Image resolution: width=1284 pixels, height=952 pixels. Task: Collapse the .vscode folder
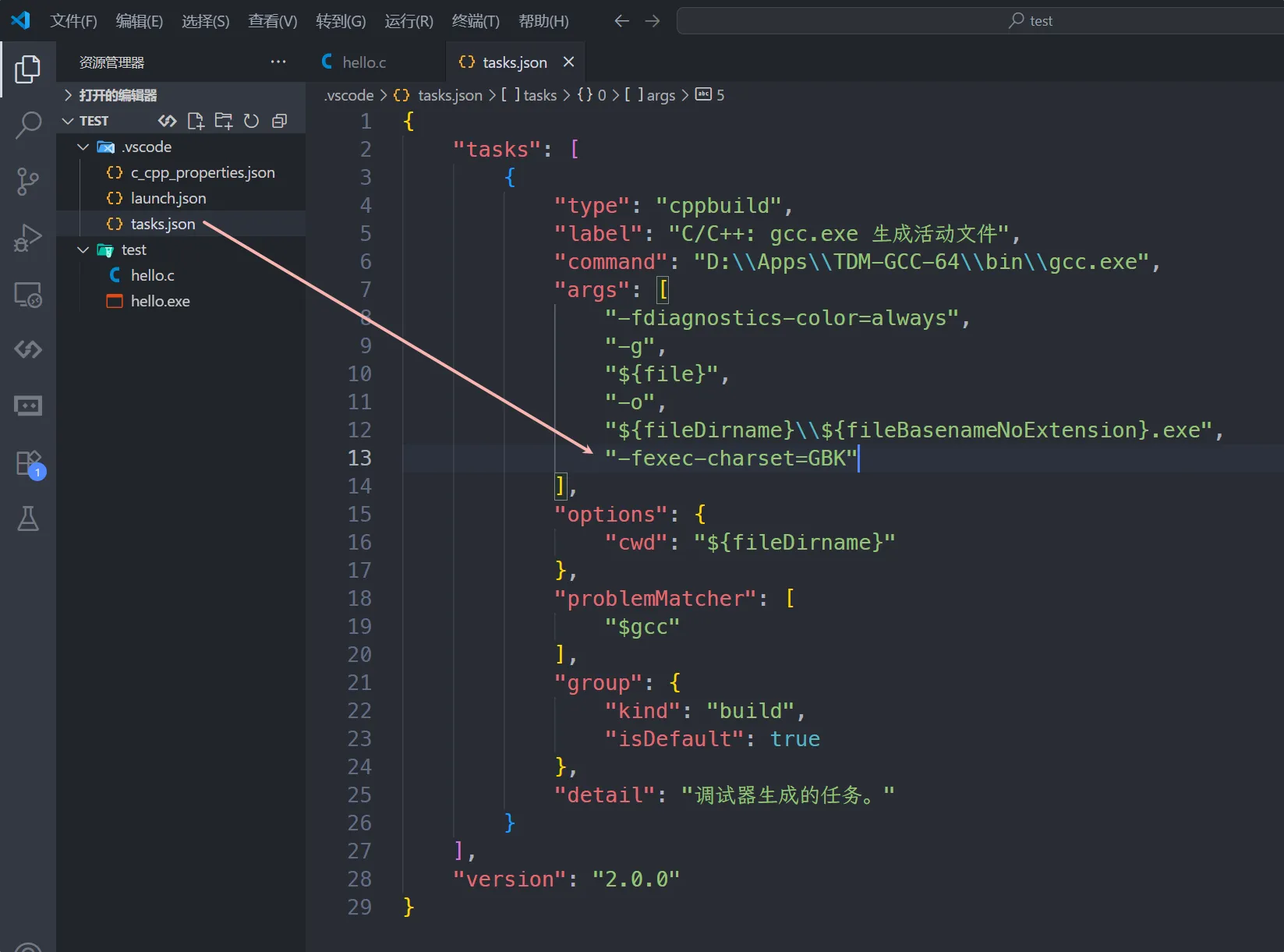point(83,147)
